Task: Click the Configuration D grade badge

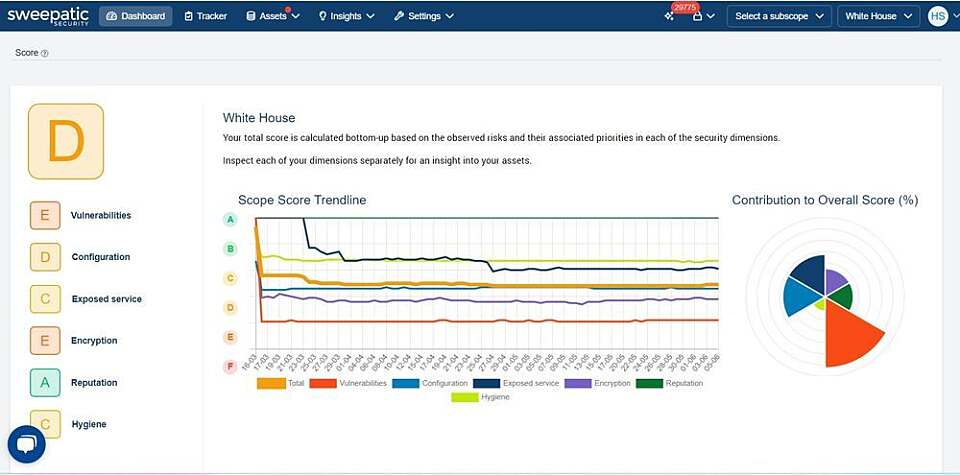Action: 45,257
